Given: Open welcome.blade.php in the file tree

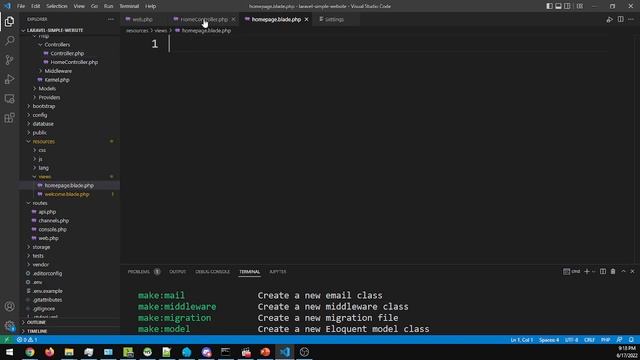Looking at the screenshot, I should point(67,194).
